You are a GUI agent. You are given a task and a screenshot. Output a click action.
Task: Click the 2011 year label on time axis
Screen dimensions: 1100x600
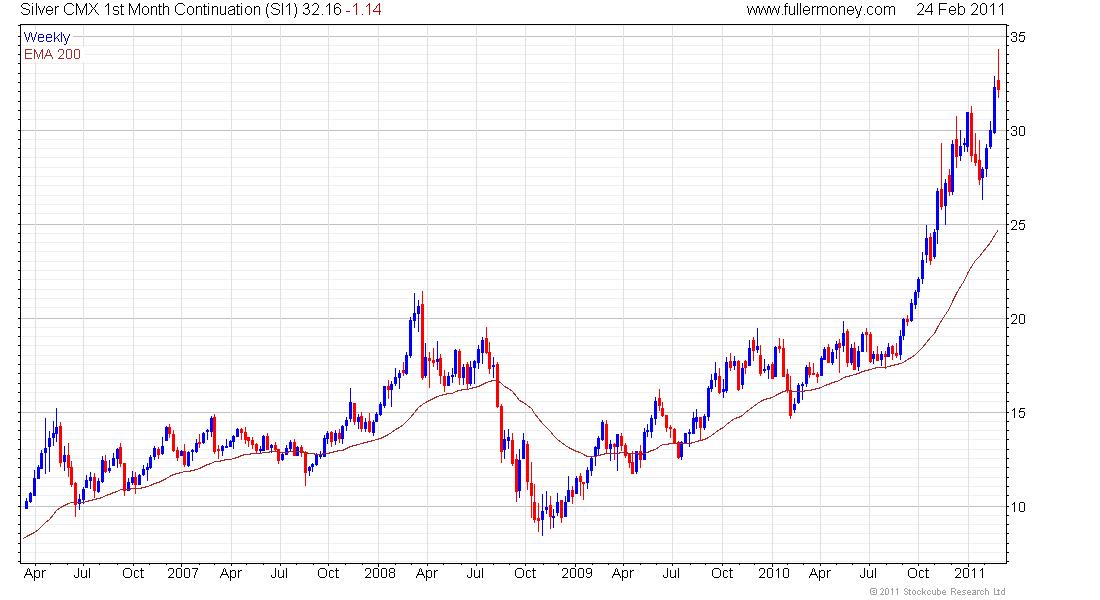(969, 573)
